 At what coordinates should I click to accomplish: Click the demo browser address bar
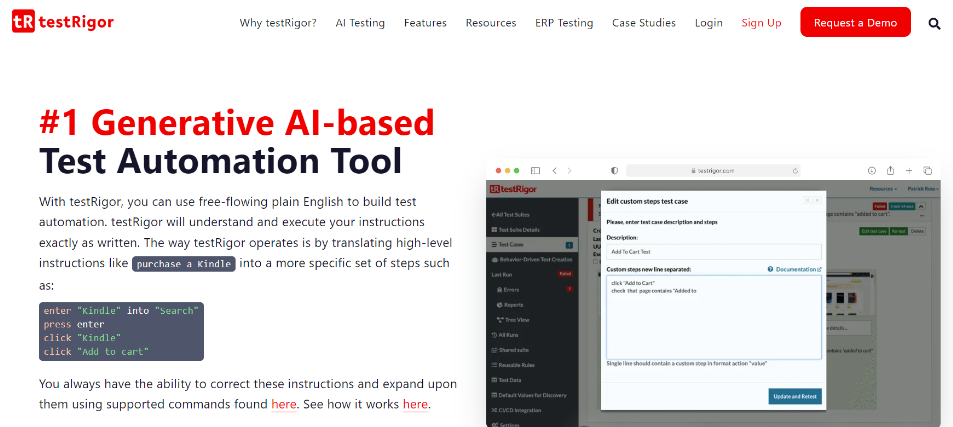click(713, 171)
